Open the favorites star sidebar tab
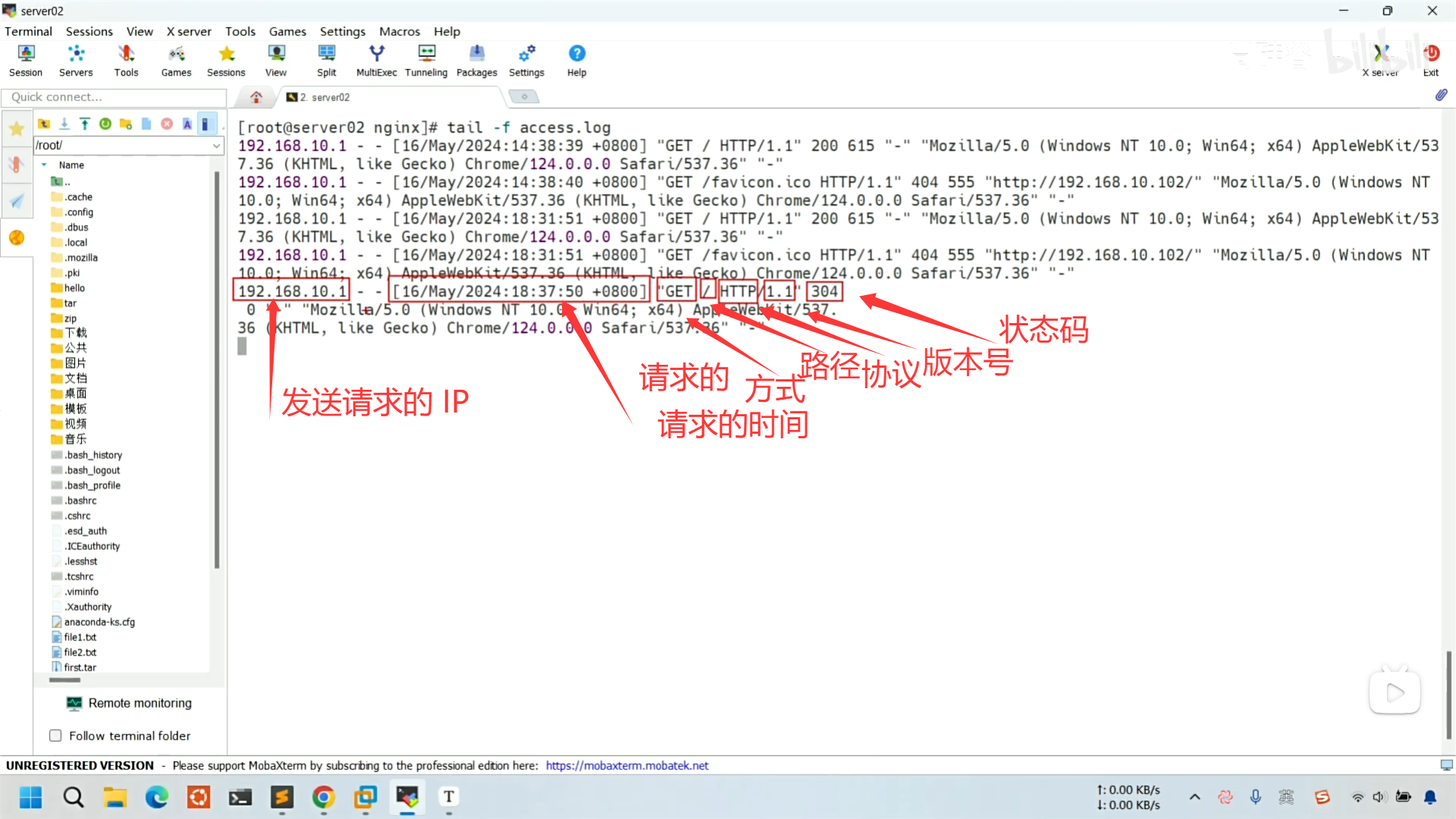 point(16,129)
